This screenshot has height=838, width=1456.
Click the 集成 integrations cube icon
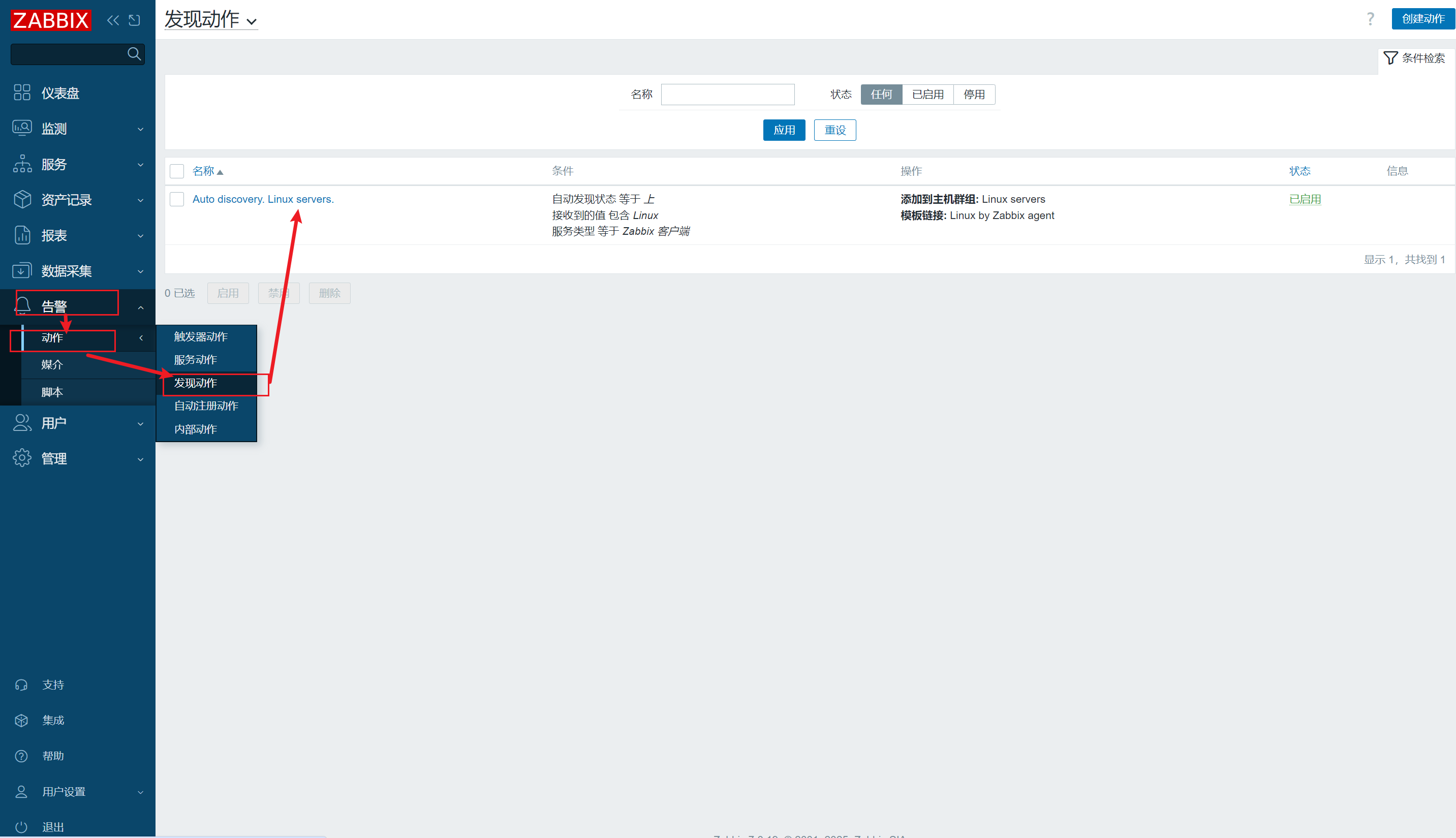(x=21, y=720)
